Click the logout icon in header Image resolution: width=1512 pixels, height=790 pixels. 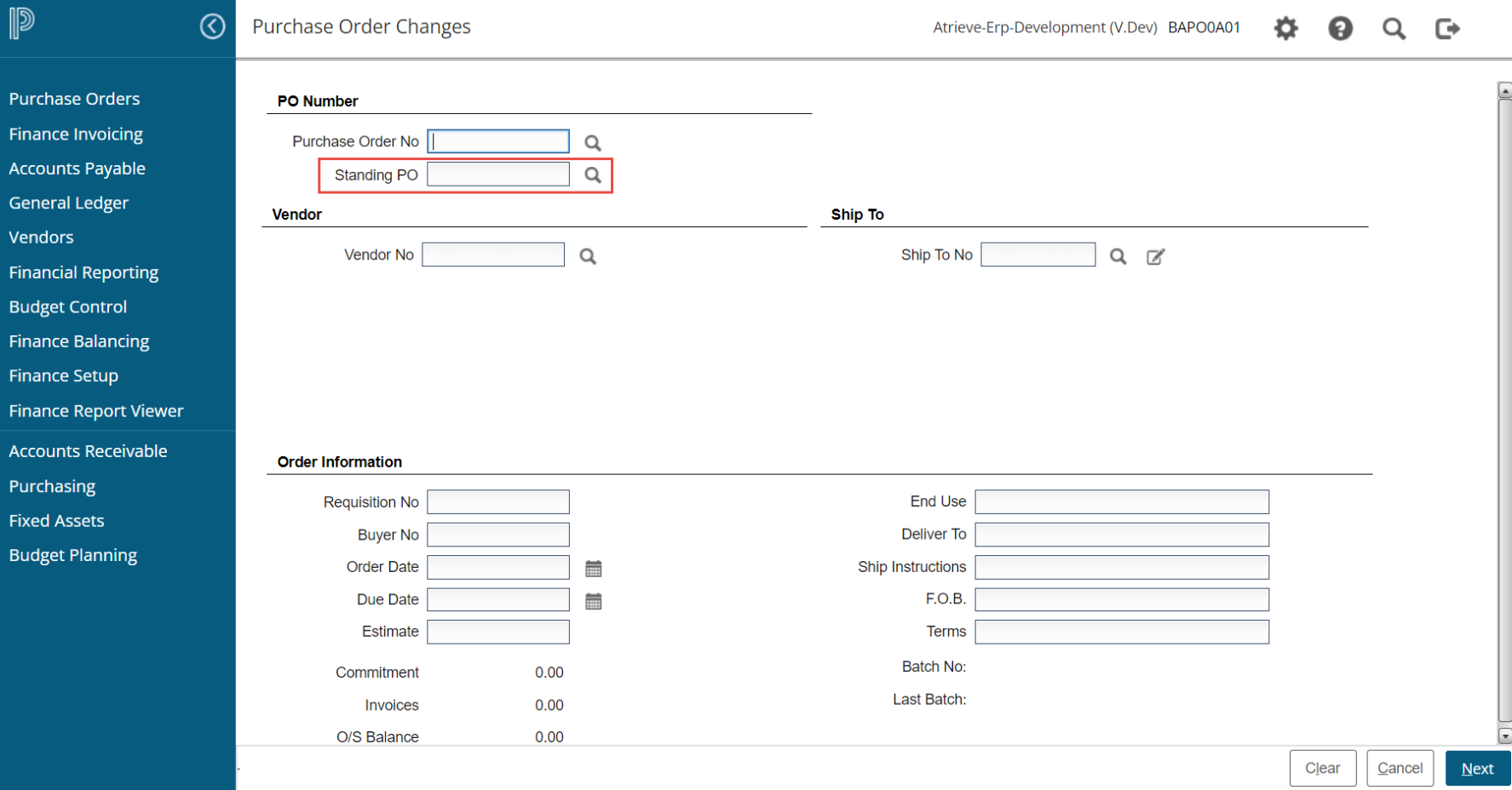click(x=1447, y=28)
